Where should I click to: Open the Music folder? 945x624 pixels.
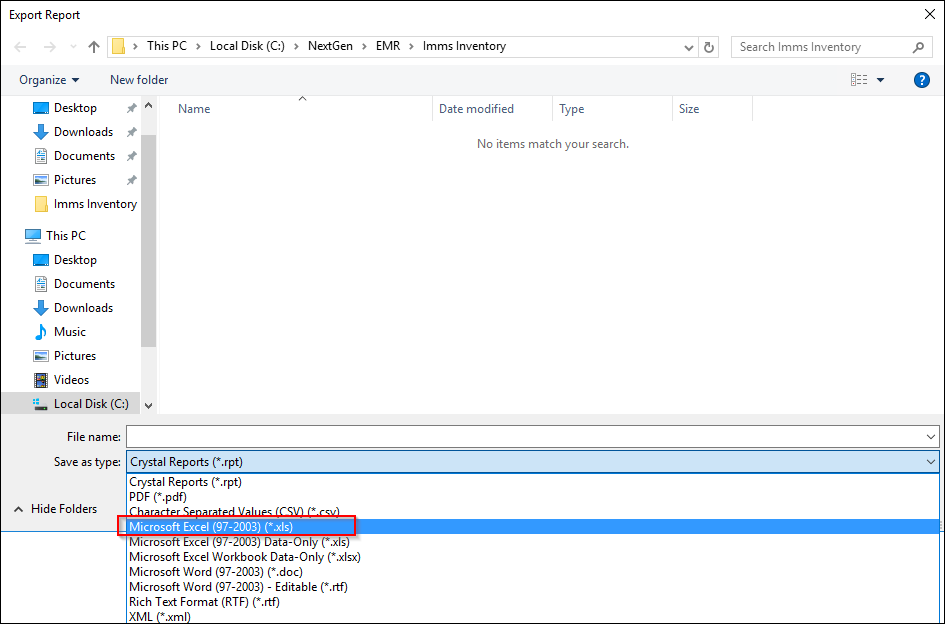70,332
